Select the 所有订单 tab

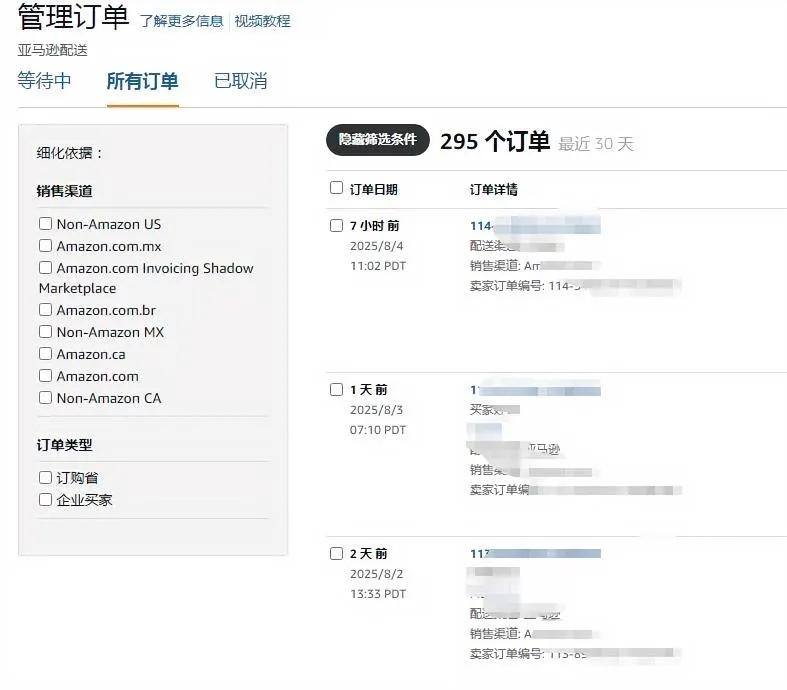[x=143, y=81]
